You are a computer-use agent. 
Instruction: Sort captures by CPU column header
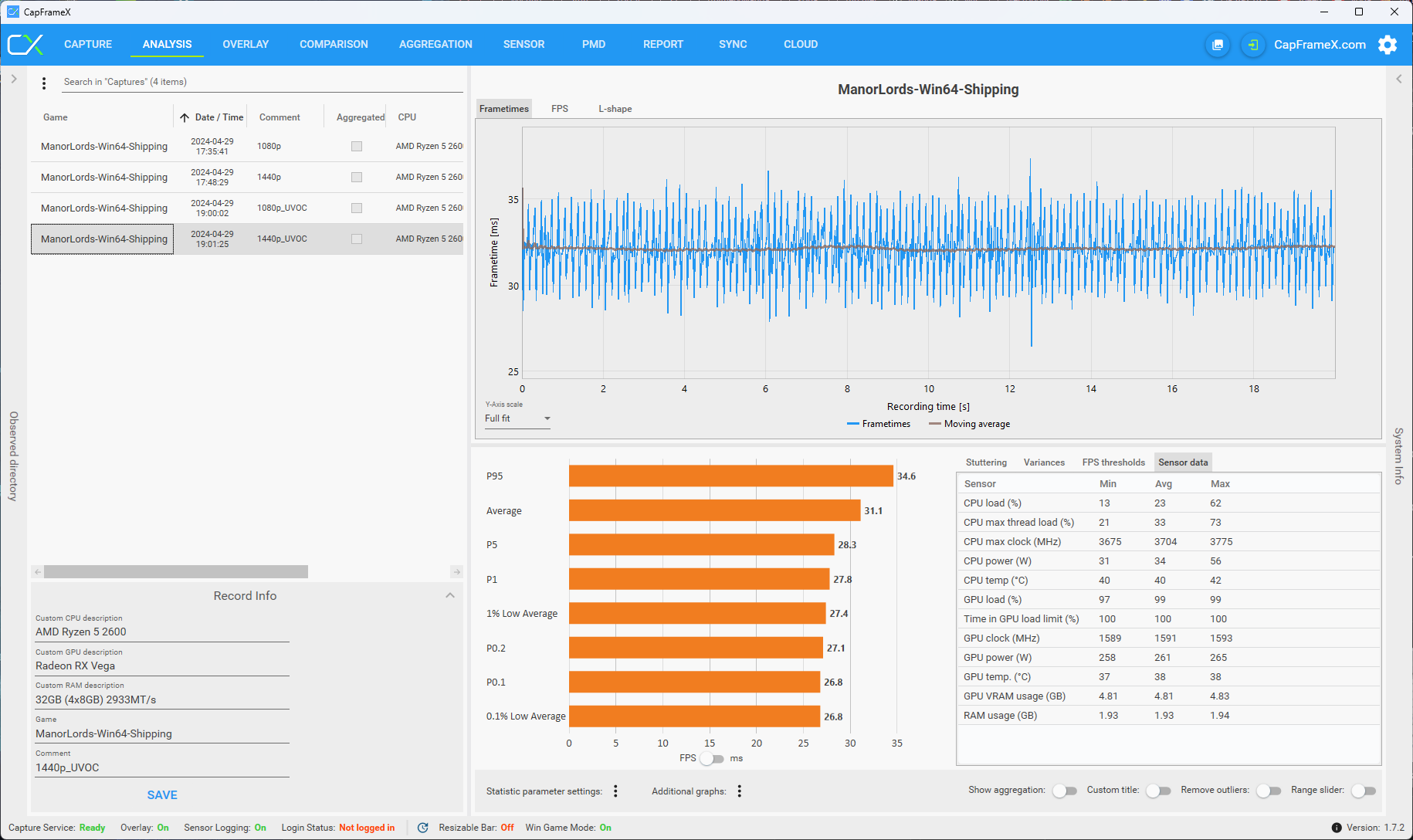point(407,117)
